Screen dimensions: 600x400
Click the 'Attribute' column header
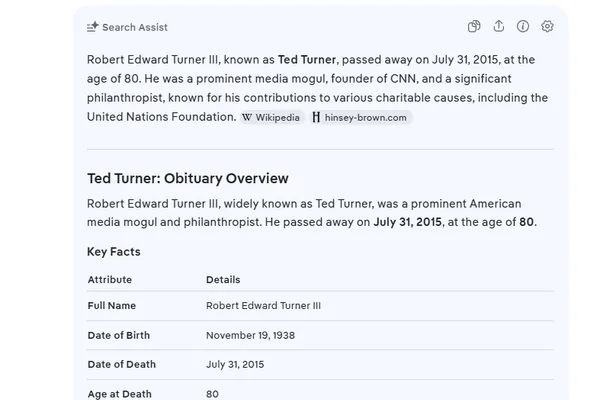click(x=110, y=279)
